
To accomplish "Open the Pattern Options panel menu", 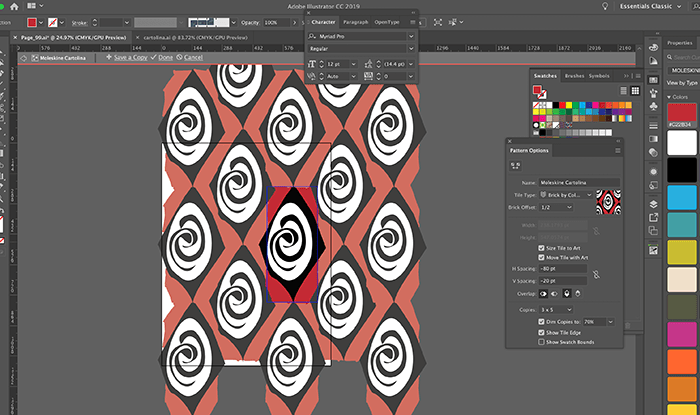I will [x=618, y=151].
